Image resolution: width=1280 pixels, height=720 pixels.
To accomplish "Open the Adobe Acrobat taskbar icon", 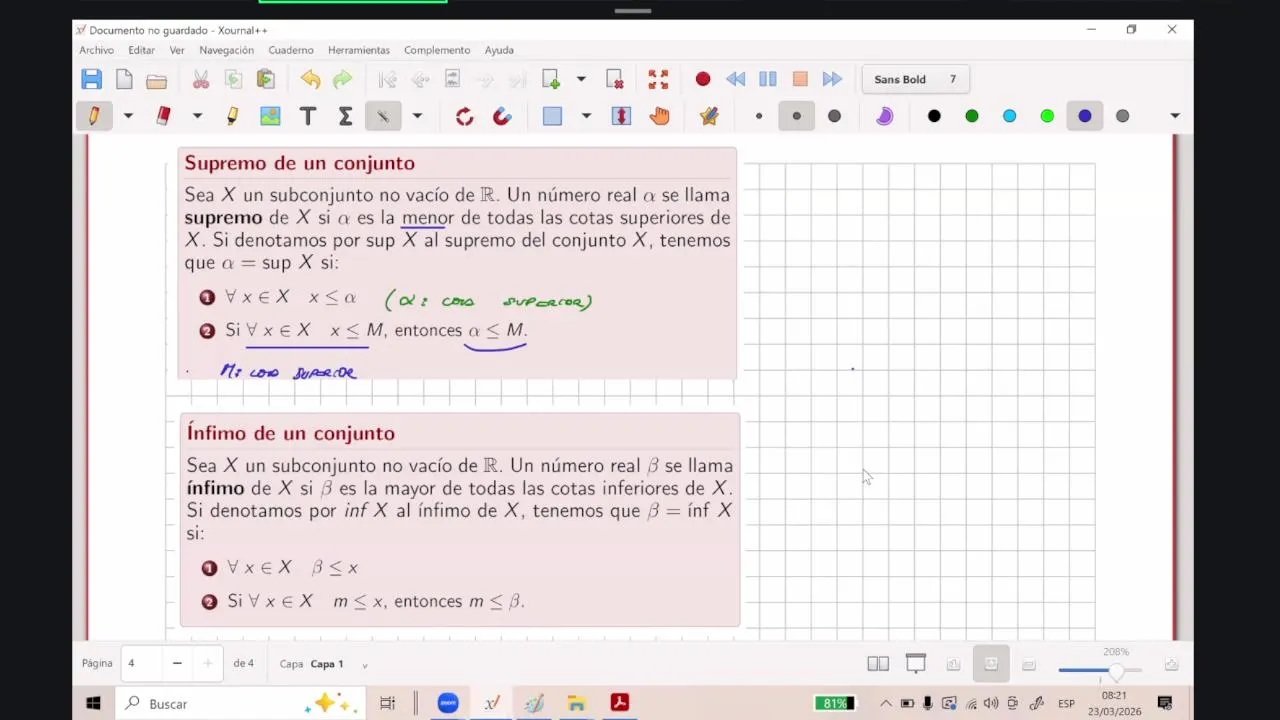I will coord(620,703).
